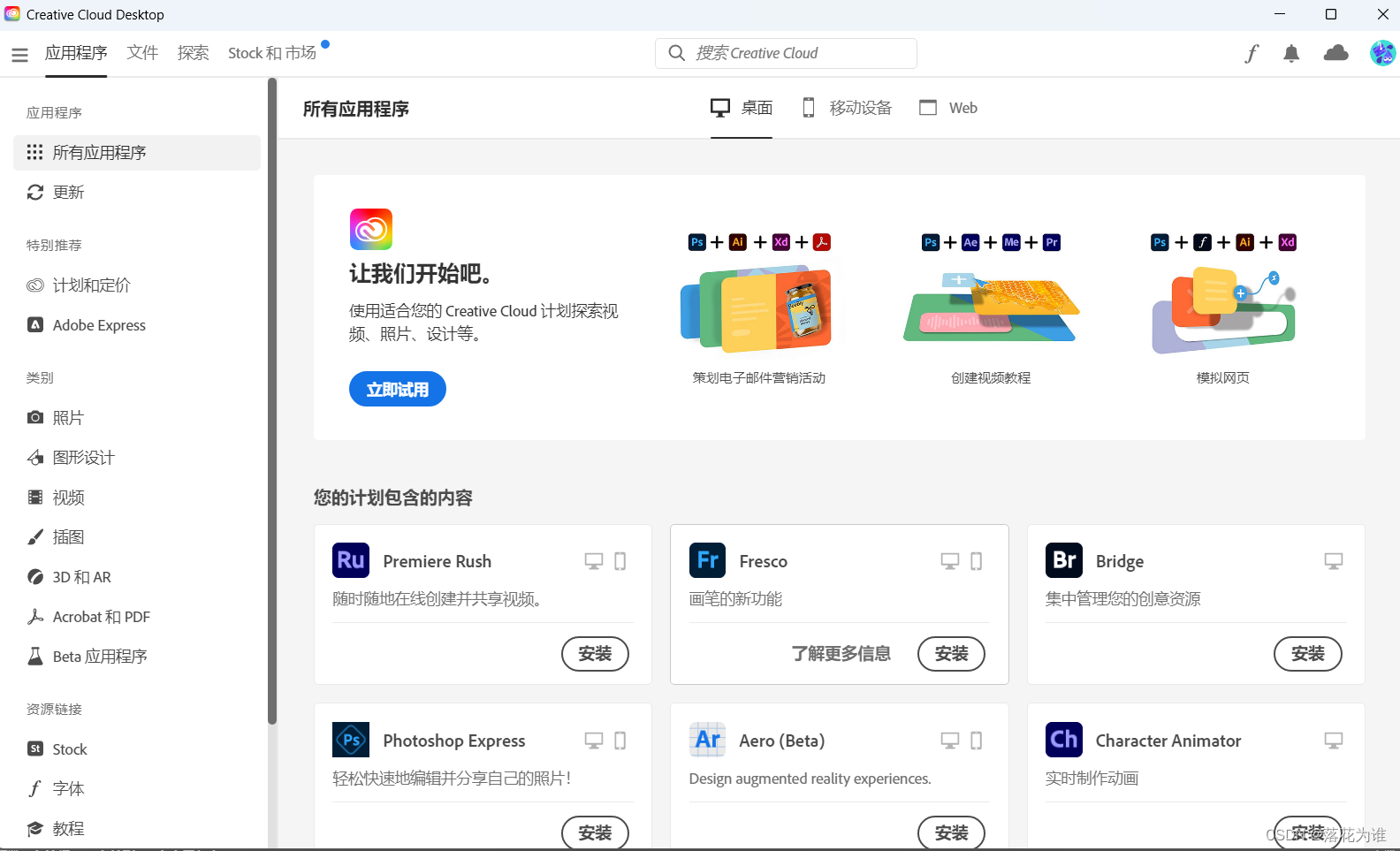Select the 3D 和 AR category
This screenshot has width=1400, height=851.
(137, 577)
